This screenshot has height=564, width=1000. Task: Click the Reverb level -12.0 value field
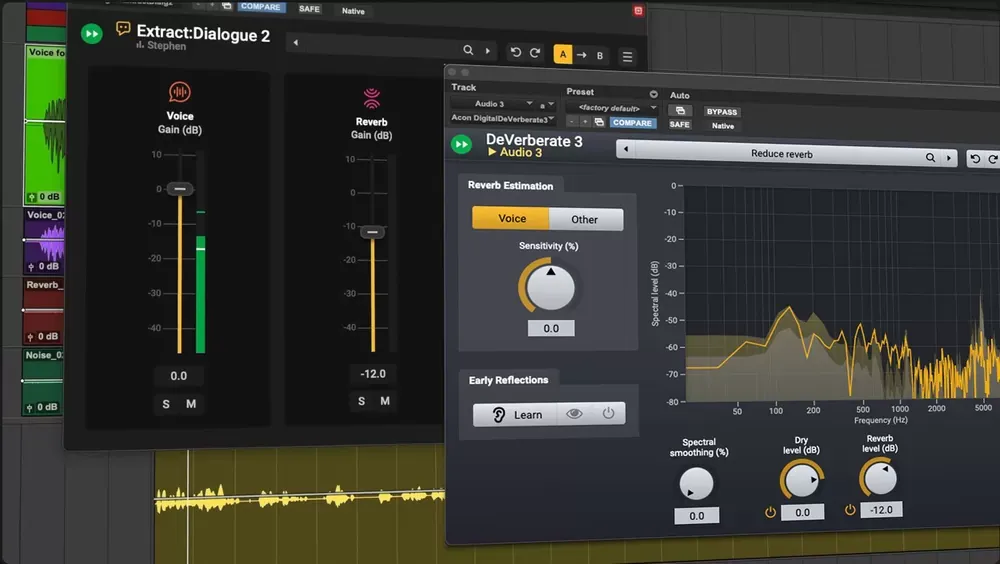pyautogui.click(x=881, y=510)
